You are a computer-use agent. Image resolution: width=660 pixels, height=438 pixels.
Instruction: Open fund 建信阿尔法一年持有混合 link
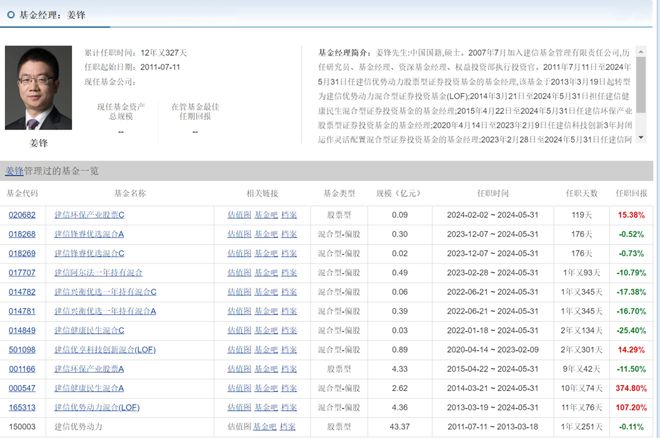coord(98,273)
